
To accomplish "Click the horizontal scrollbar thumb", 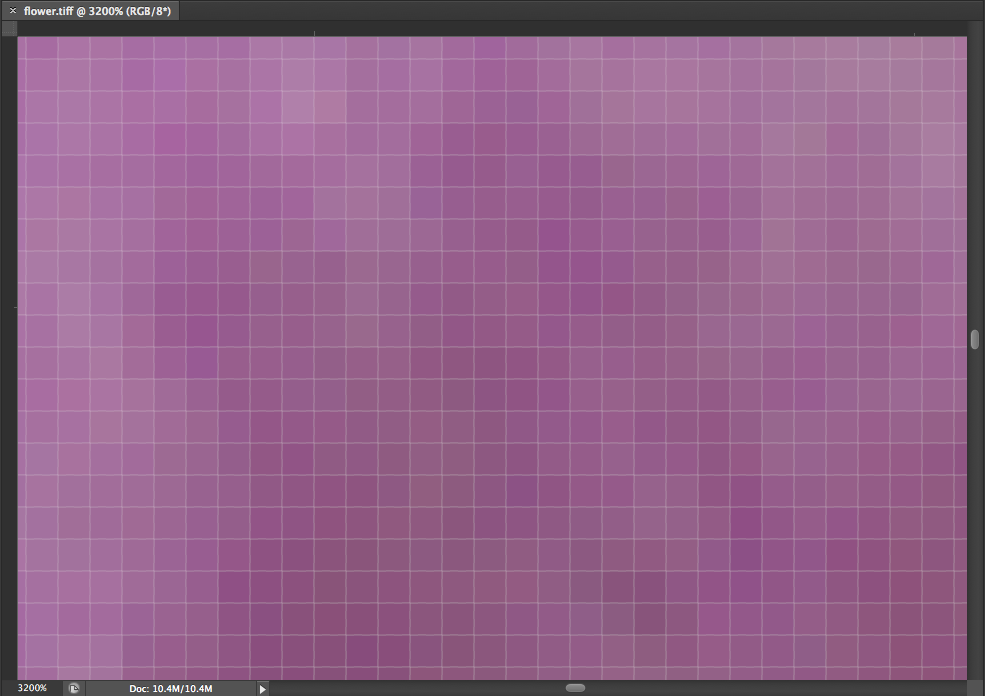I will 575,688.
